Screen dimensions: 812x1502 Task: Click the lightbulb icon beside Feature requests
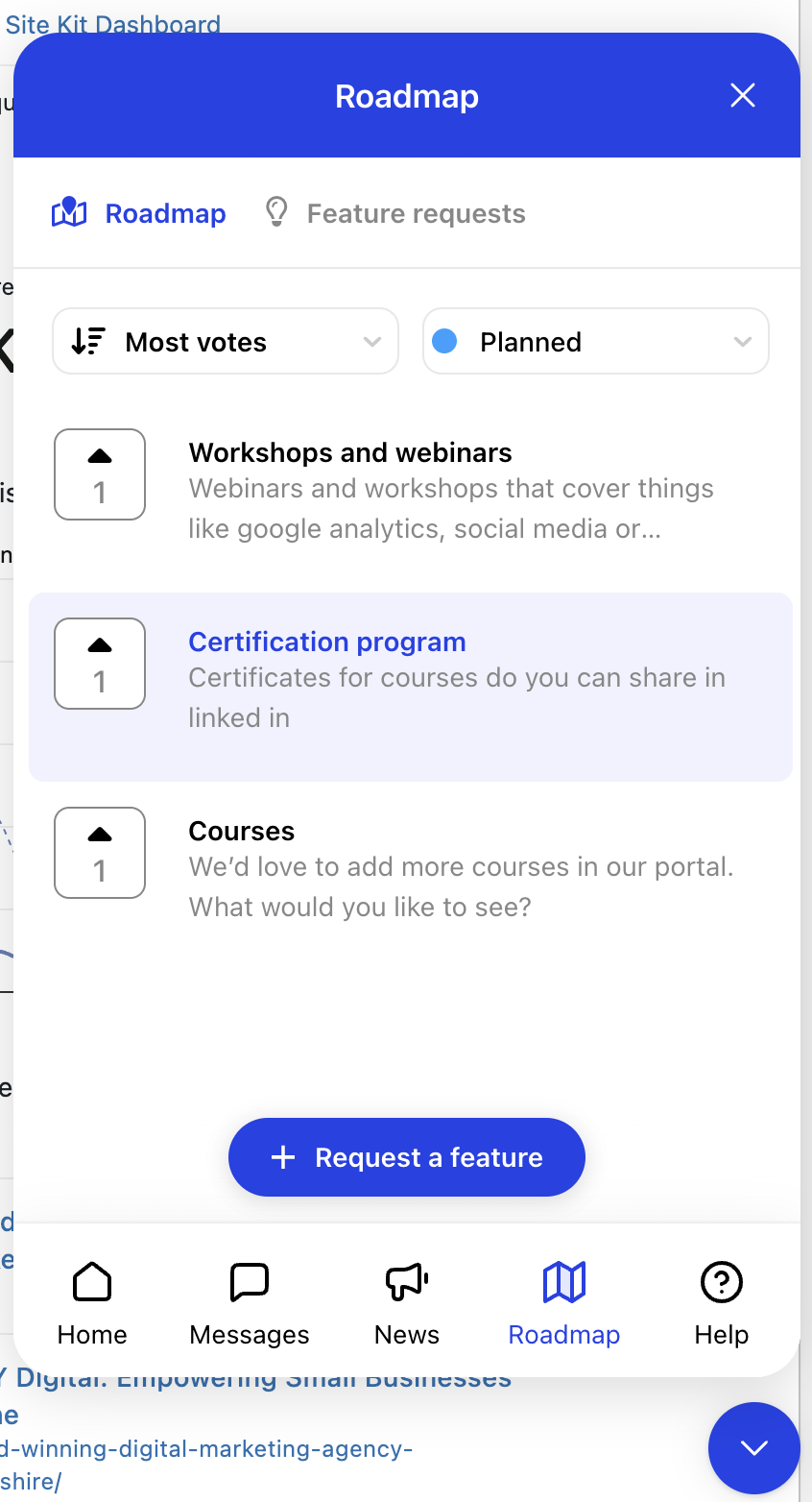(x=276, y=212)
